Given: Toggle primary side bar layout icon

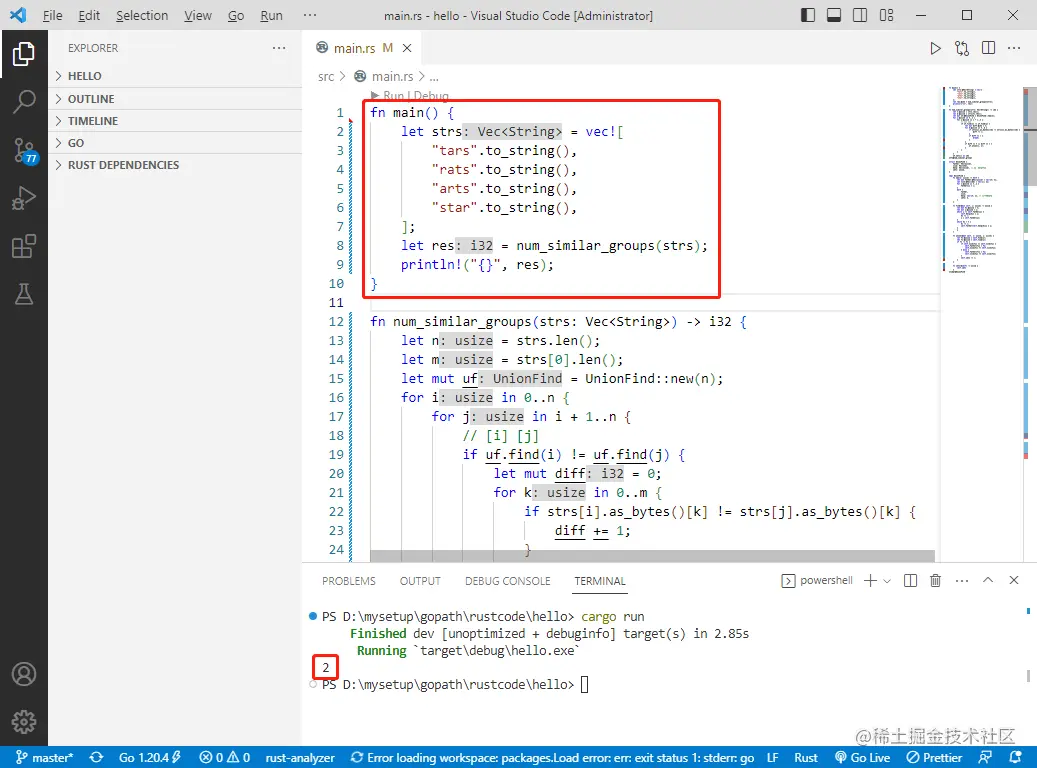Looking at the screenshot, I should tap(808, 15).
